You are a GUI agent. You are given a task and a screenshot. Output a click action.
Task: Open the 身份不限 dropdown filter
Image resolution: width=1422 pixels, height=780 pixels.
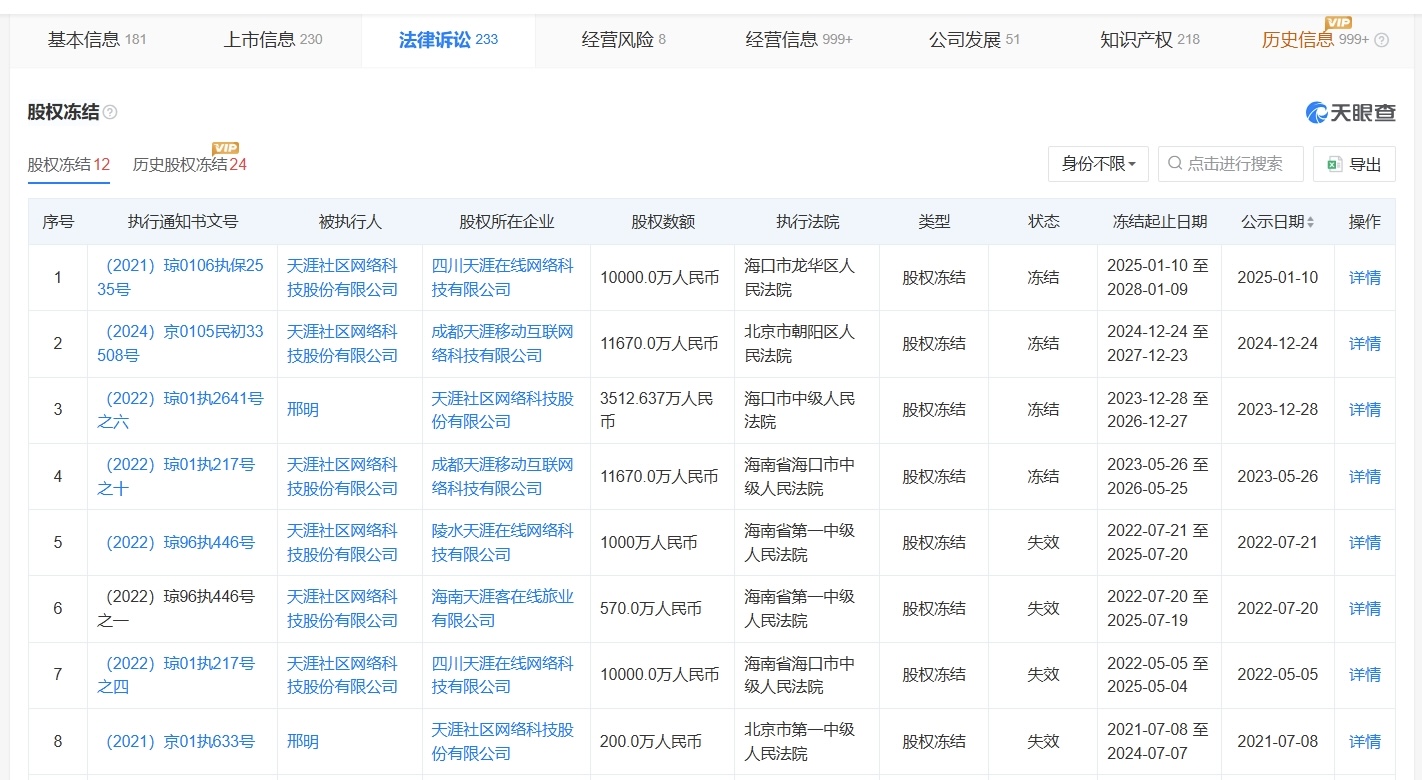coord(1098,164)
